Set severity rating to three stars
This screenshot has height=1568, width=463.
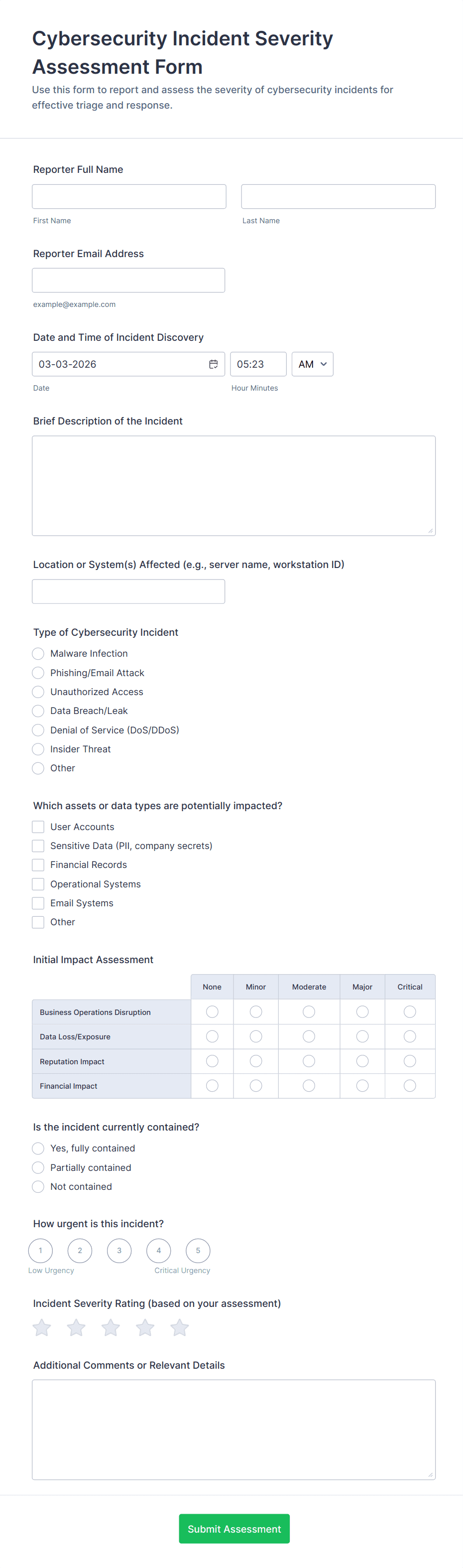coord(111,1327)
